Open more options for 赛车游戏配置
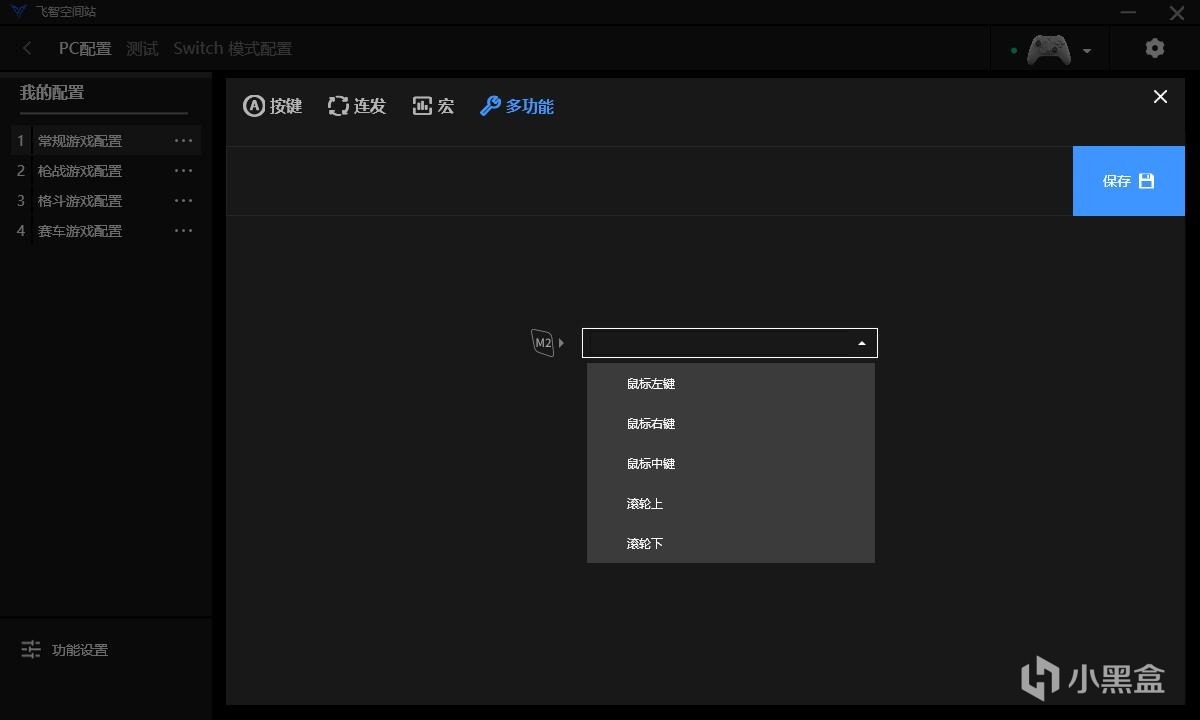This screenshot has height=720, width=1200. (184, 231)
